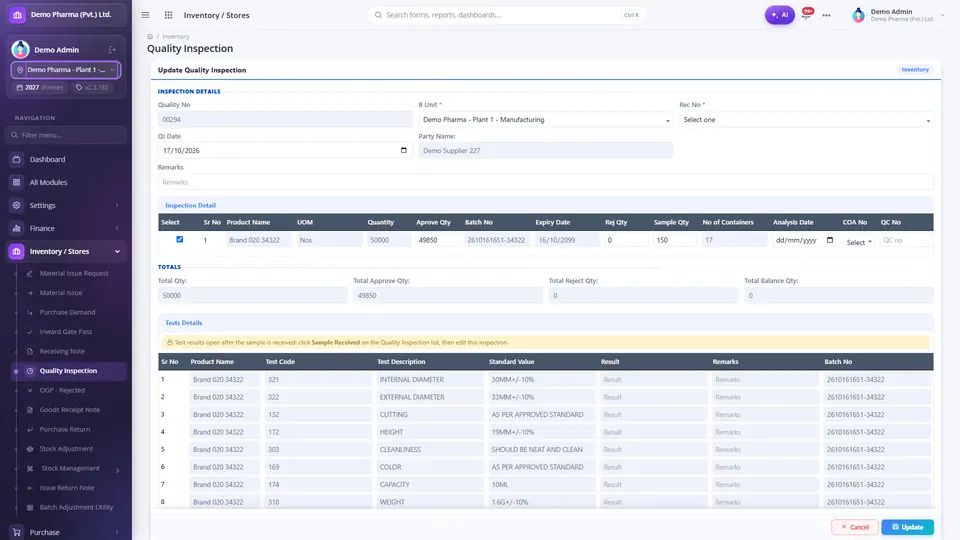Open the apps grid icon
This screenshot has width=960, height=540.
tap(168, 15)
